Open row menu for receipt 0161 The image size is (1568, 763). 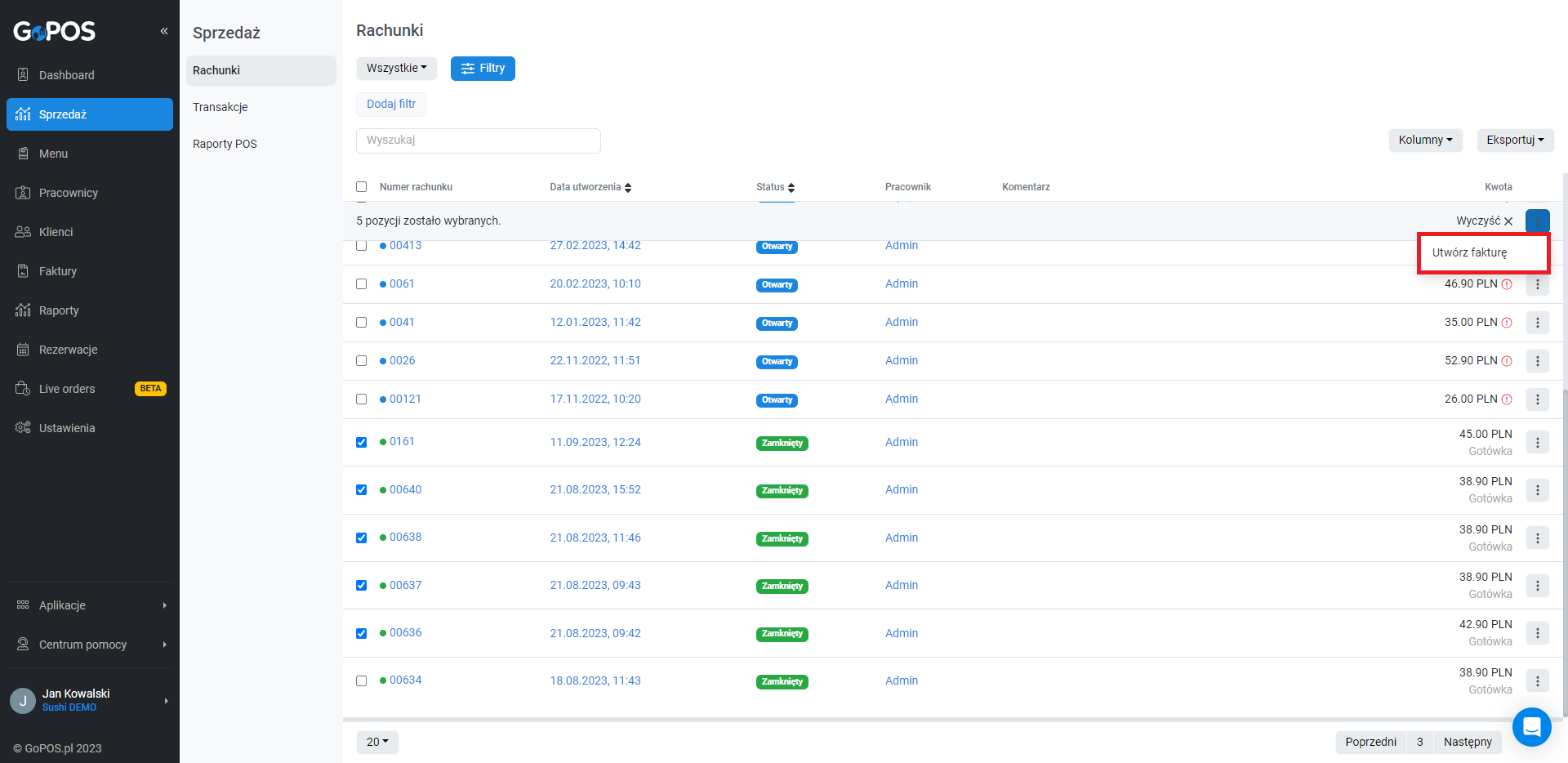click(x=1538, y=443)
